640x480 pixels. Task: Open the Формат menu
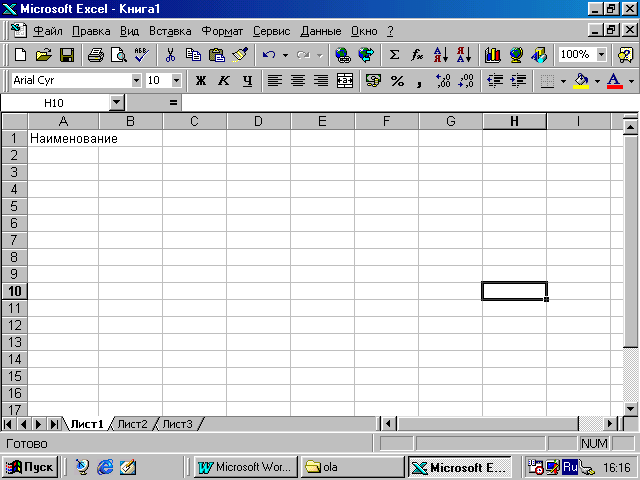tap(222, 31)
